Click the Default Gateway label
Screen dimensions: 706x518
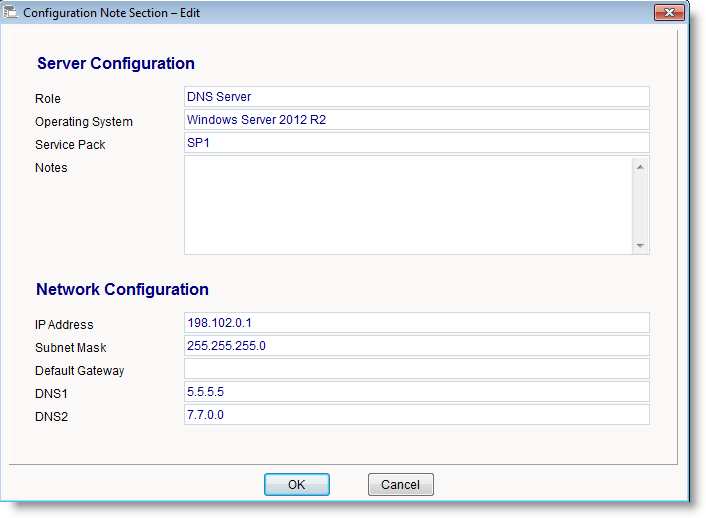pos(80,371)
